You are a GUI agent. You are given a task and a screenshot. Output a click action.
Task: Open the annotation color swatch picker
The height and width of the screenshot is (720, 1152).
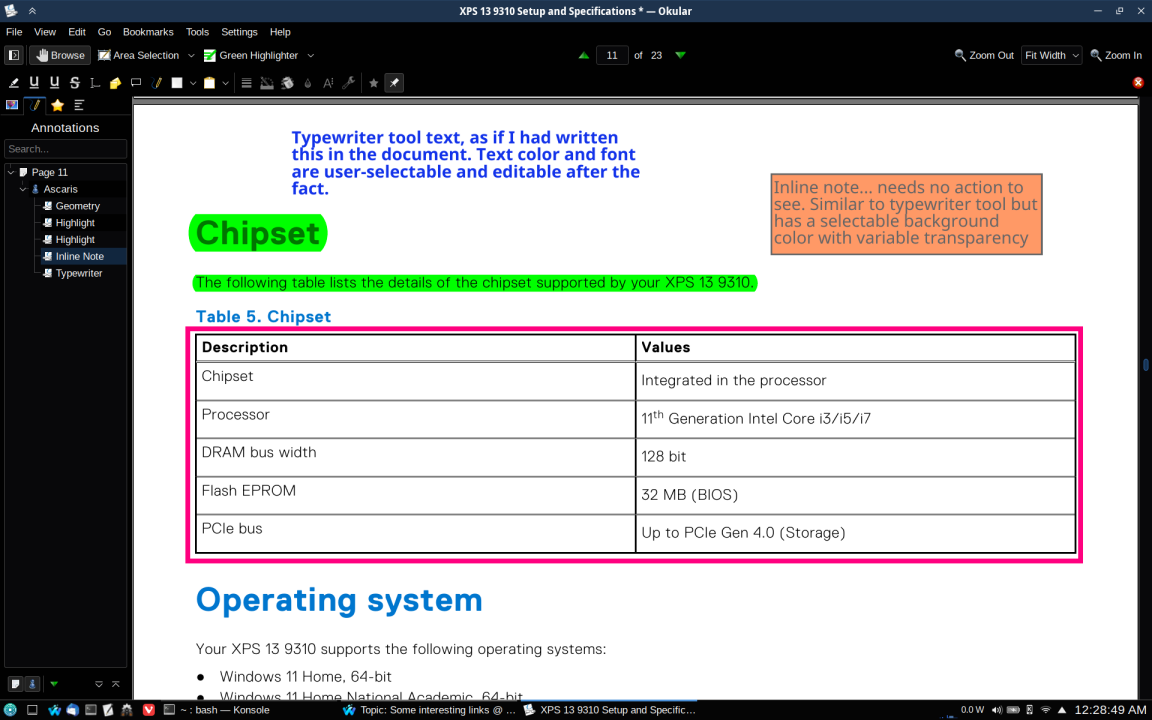point(177,83)
